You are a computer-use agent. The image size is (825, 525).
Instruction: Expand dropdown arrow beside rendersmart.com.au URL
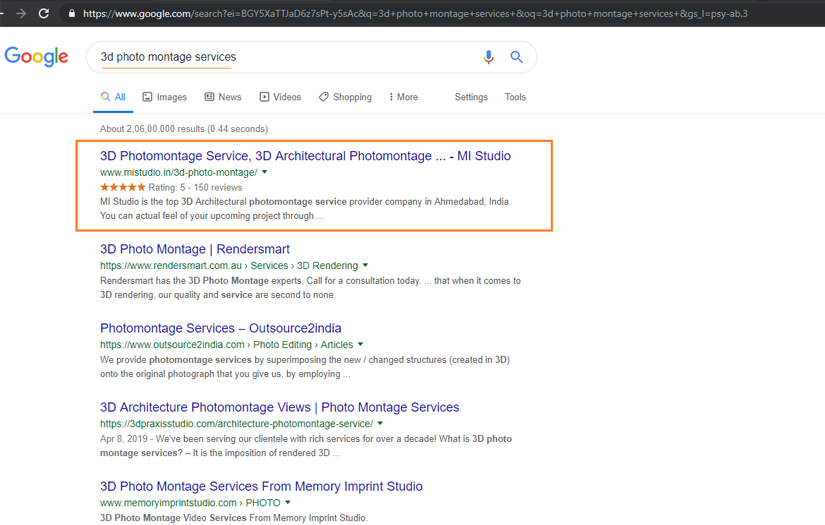click(365, 265)
